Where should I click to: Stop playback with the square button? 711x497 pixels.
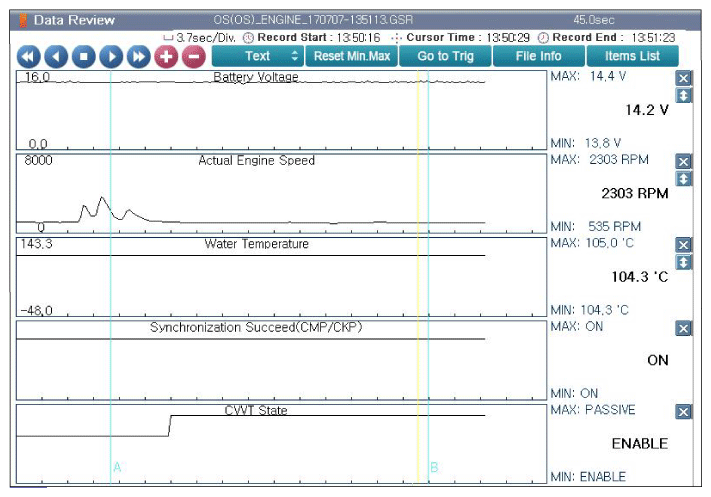[83, 57]
